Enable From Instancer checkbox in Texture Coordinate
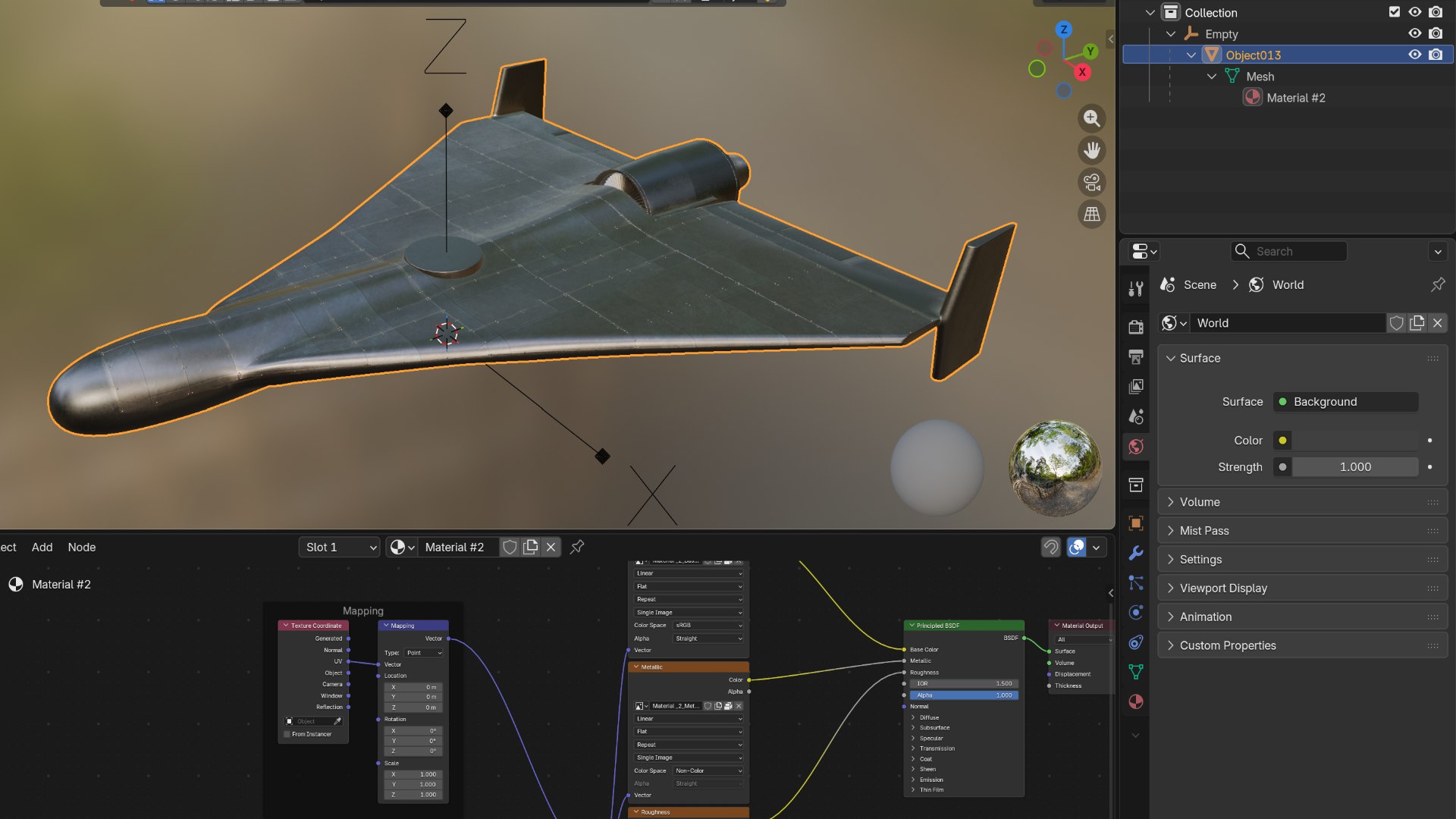1456x819 pixels. pyautogui.click(x=287, y=734)
